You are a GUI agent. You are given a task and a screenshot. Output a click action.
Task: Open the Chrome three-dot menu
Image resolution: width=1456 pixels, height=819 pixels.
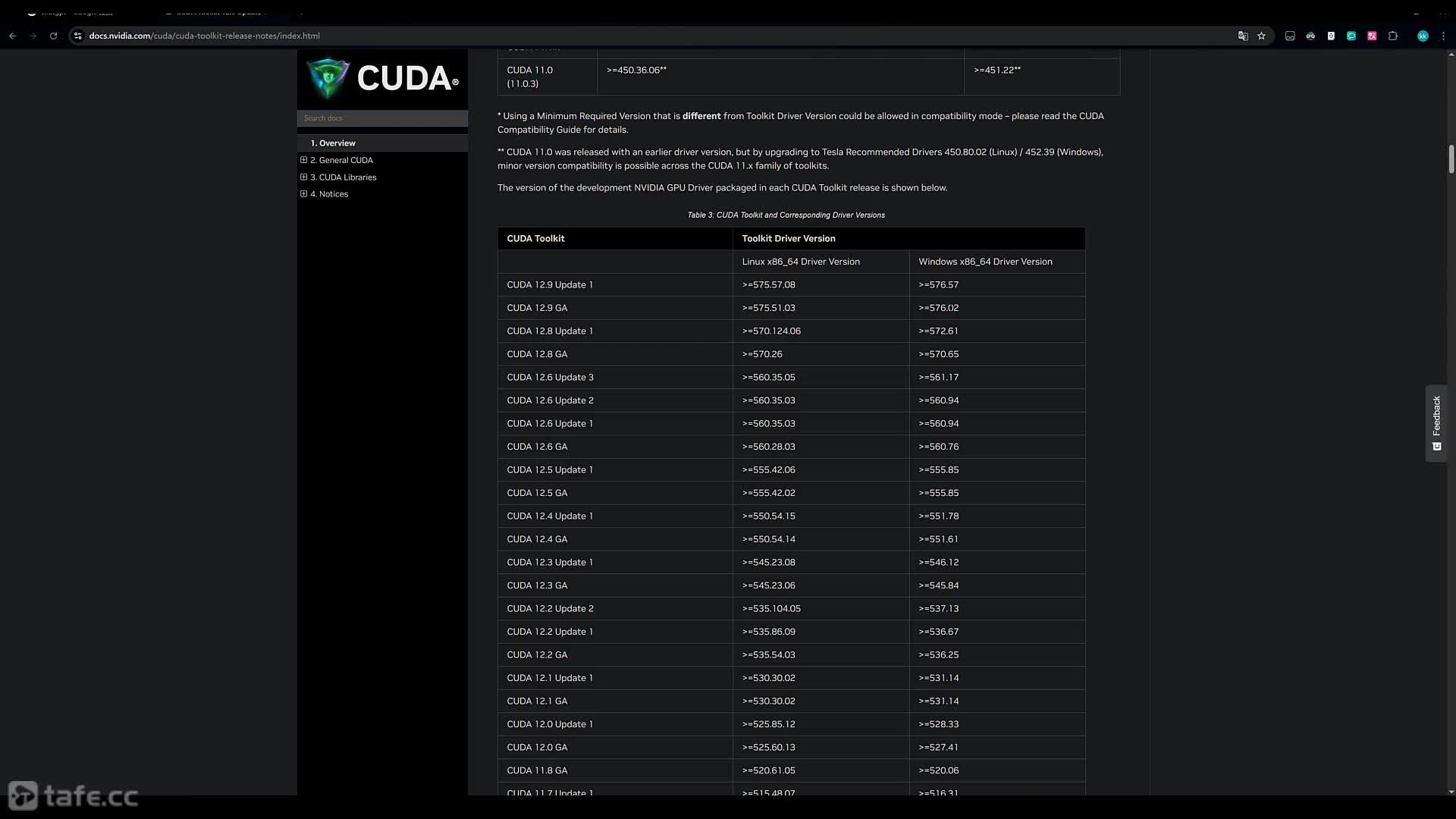(x=1443, y=36)
